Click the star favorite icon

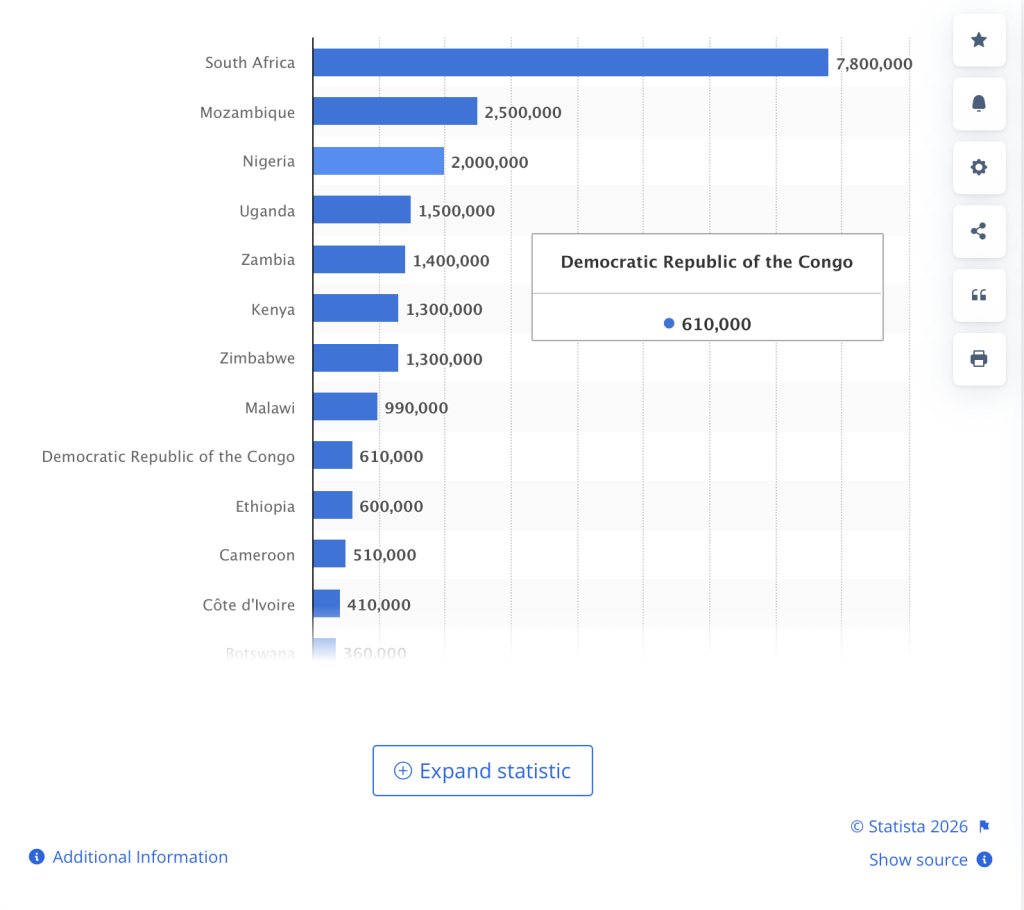coord(979,40)
